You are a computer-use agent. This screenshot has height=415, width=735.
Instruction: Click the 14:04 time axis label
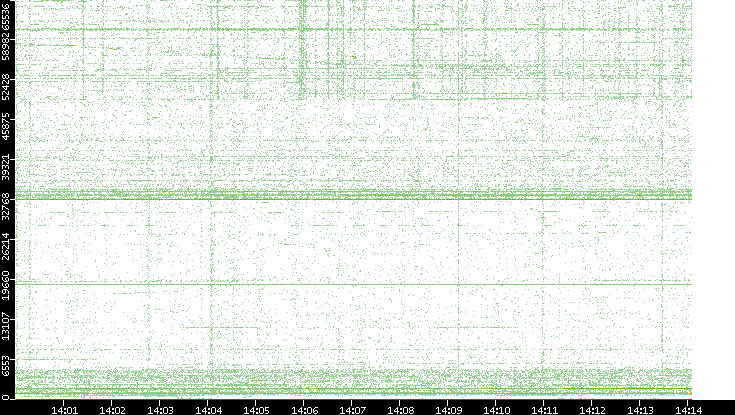(208, 411)
